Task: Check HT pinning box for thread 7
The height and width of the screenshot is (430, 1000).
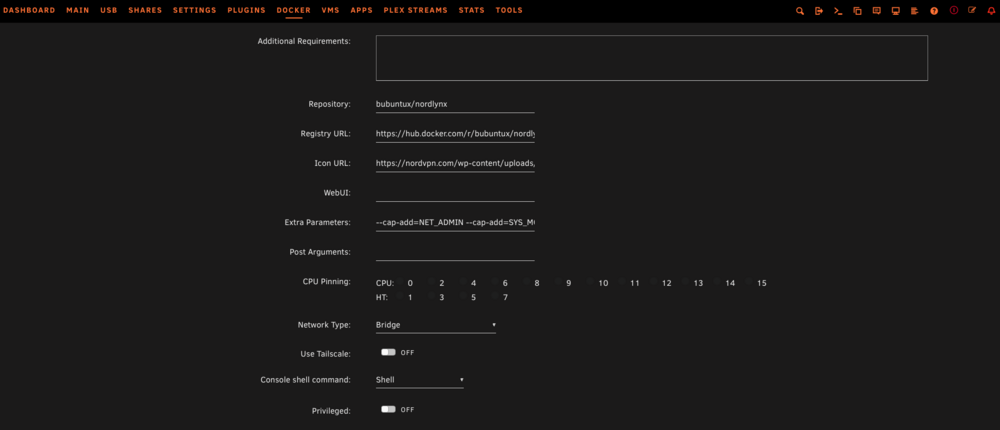Action: (495, 297)
